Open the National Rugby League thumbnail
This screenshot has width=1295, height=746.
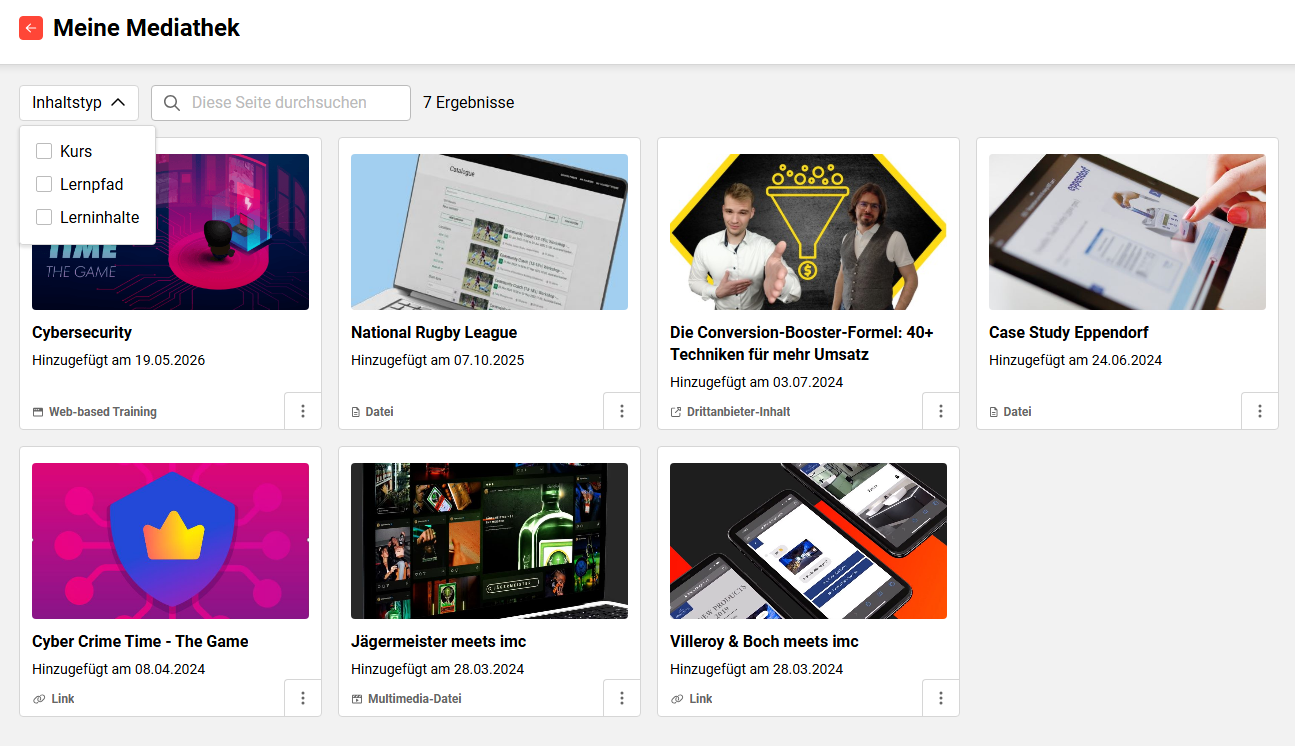click(489, 232)
